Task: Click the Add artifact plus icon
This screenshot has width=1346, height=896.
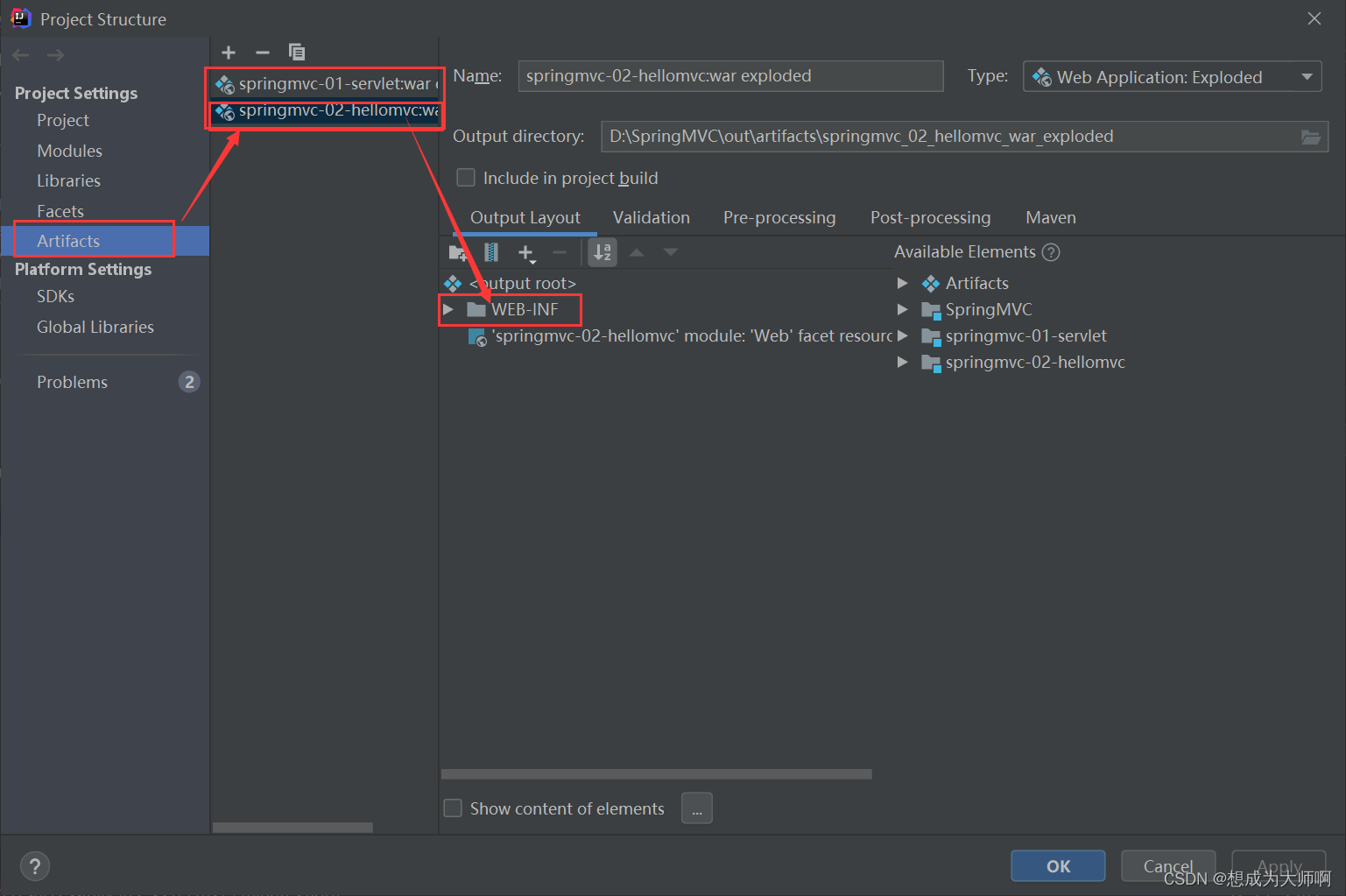Action: click(229, 53)
